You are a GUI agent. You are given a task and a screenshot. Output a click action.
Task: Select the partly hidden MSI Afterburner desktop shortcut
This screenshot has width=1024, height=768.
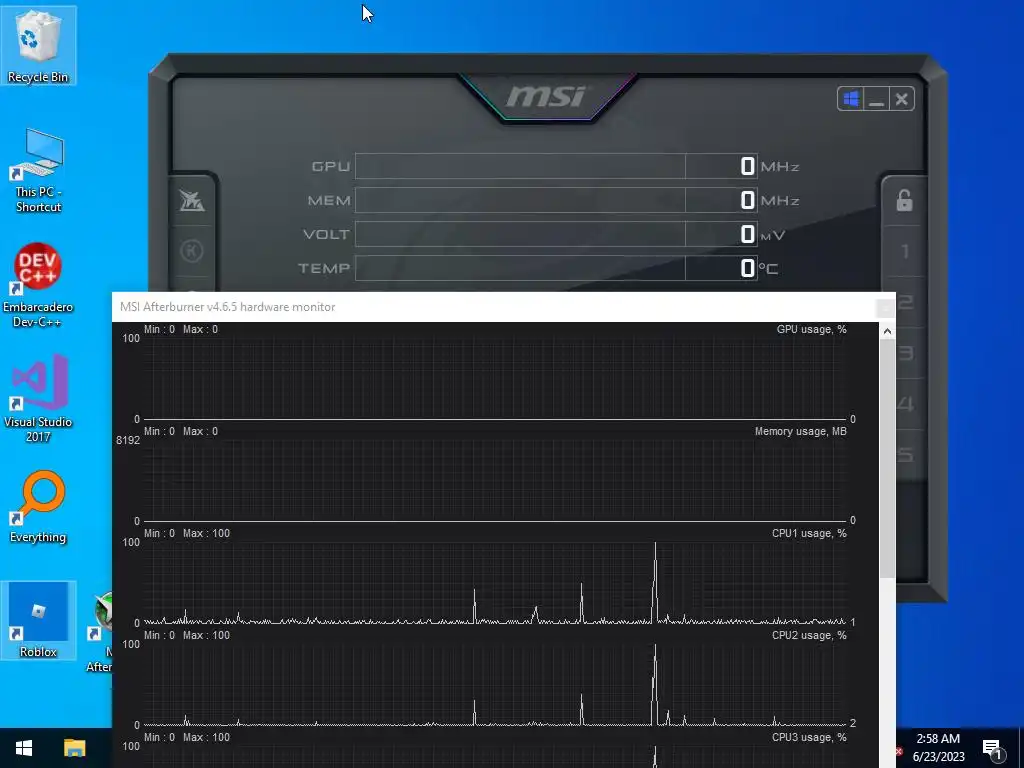99,632
